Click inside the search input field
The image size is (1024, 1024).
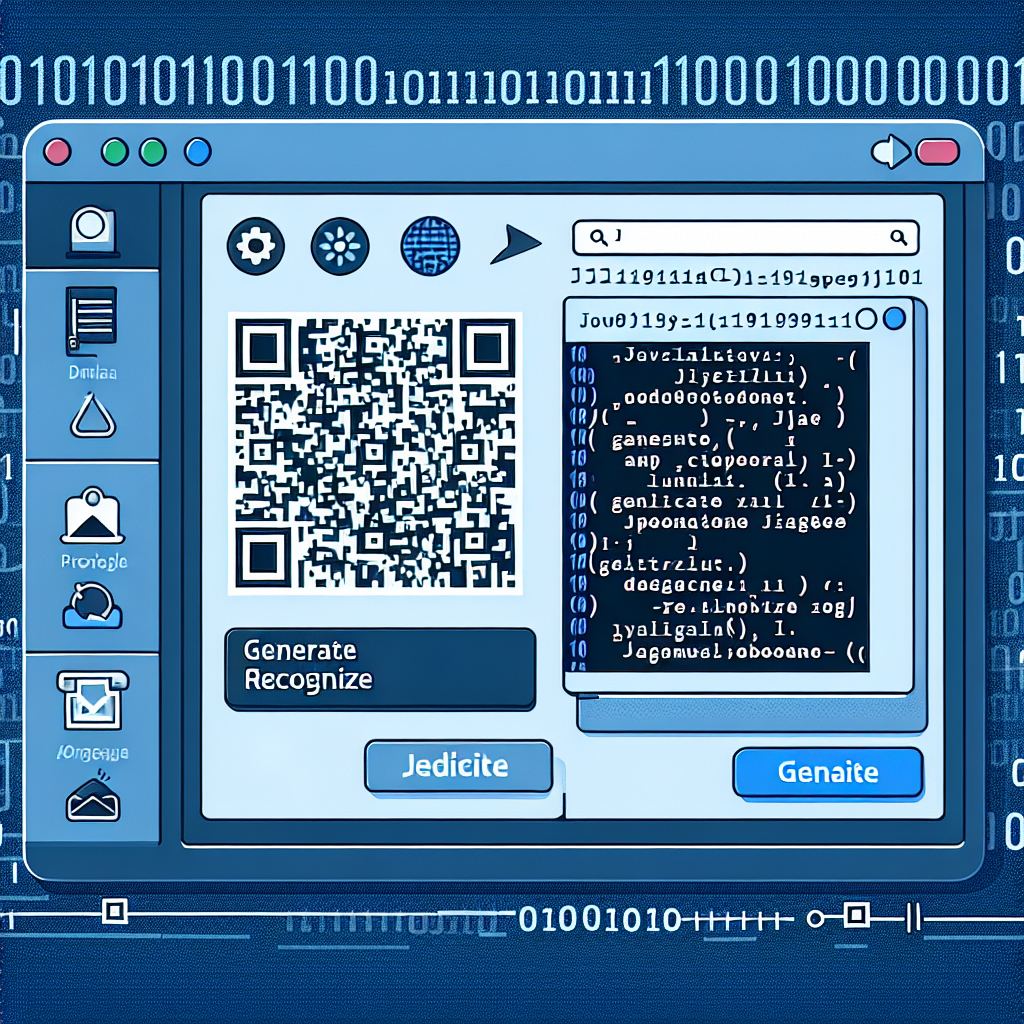(746, 237)
